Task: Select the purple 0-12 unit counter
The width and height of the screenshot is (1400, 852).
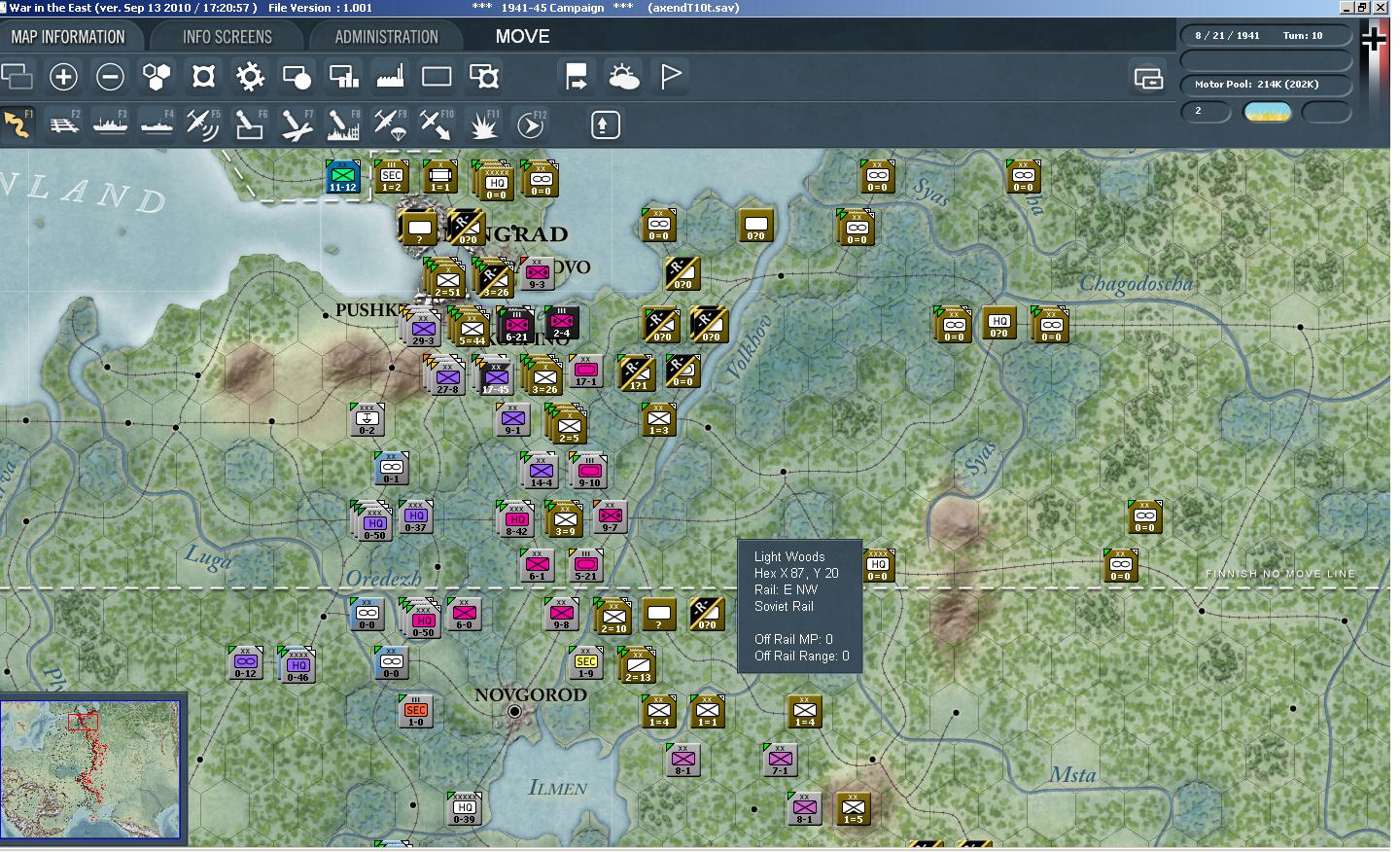Action: [245, 662]
